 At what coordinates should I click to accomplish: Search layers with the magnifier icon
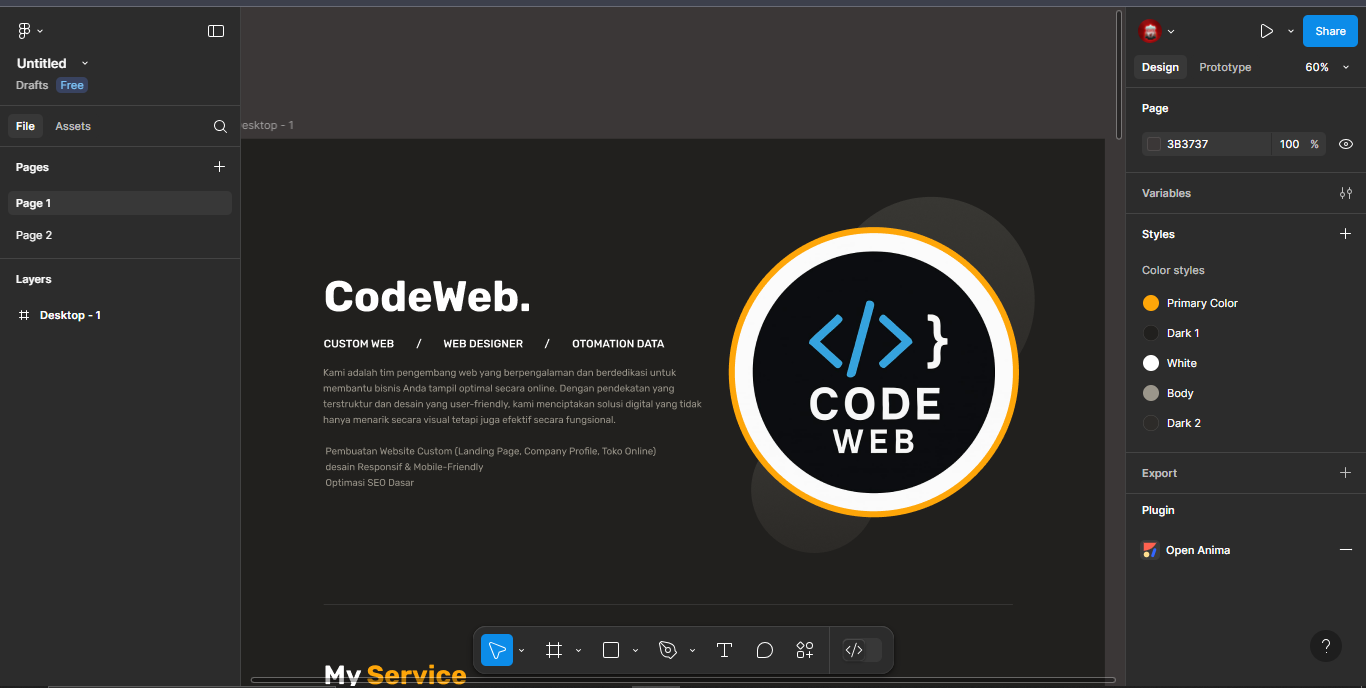pos(220,126)
